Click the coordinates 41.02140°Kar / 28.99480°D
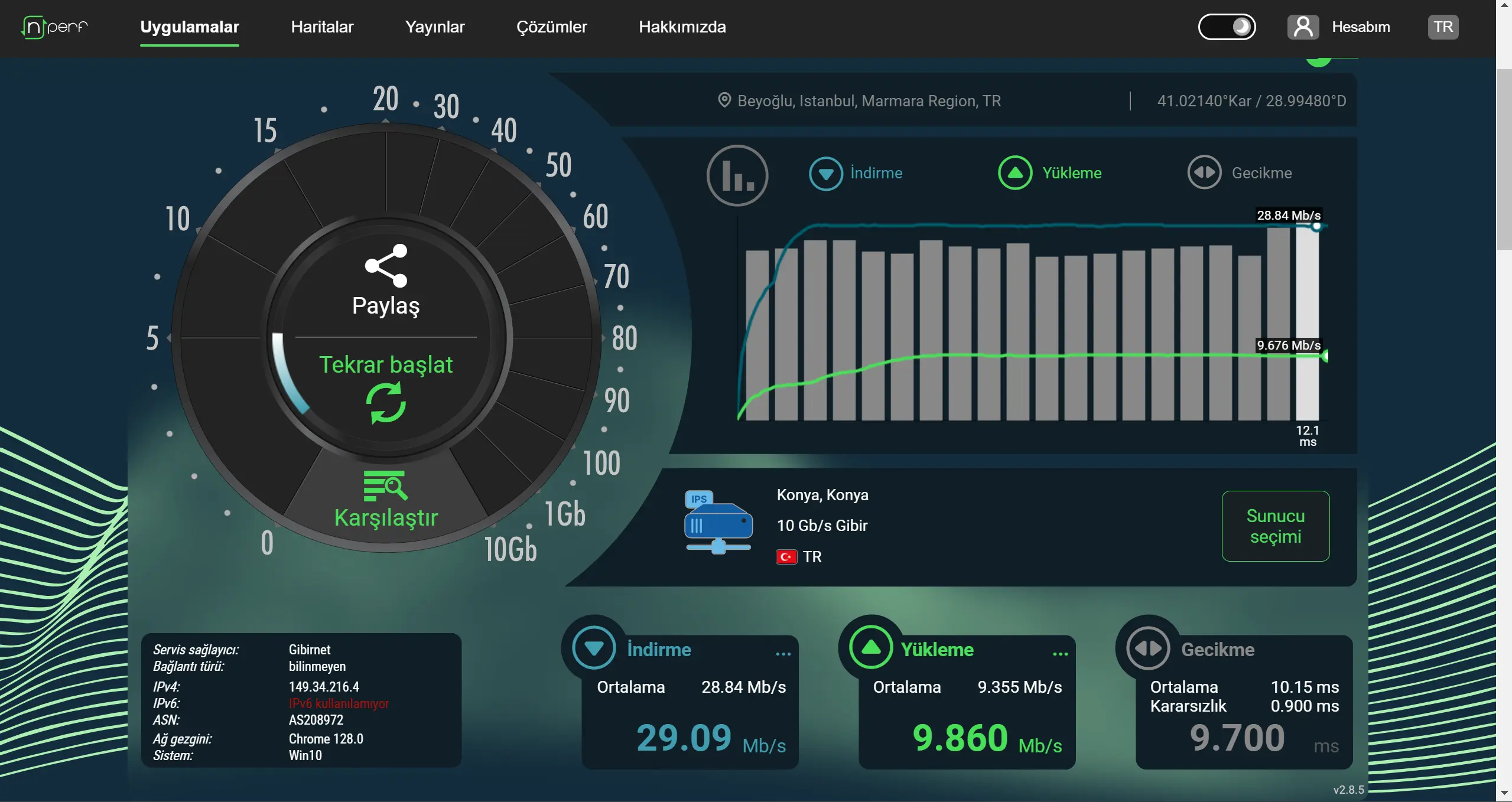This screenshot has height=802, width=1512. (x=1251, y=101)
